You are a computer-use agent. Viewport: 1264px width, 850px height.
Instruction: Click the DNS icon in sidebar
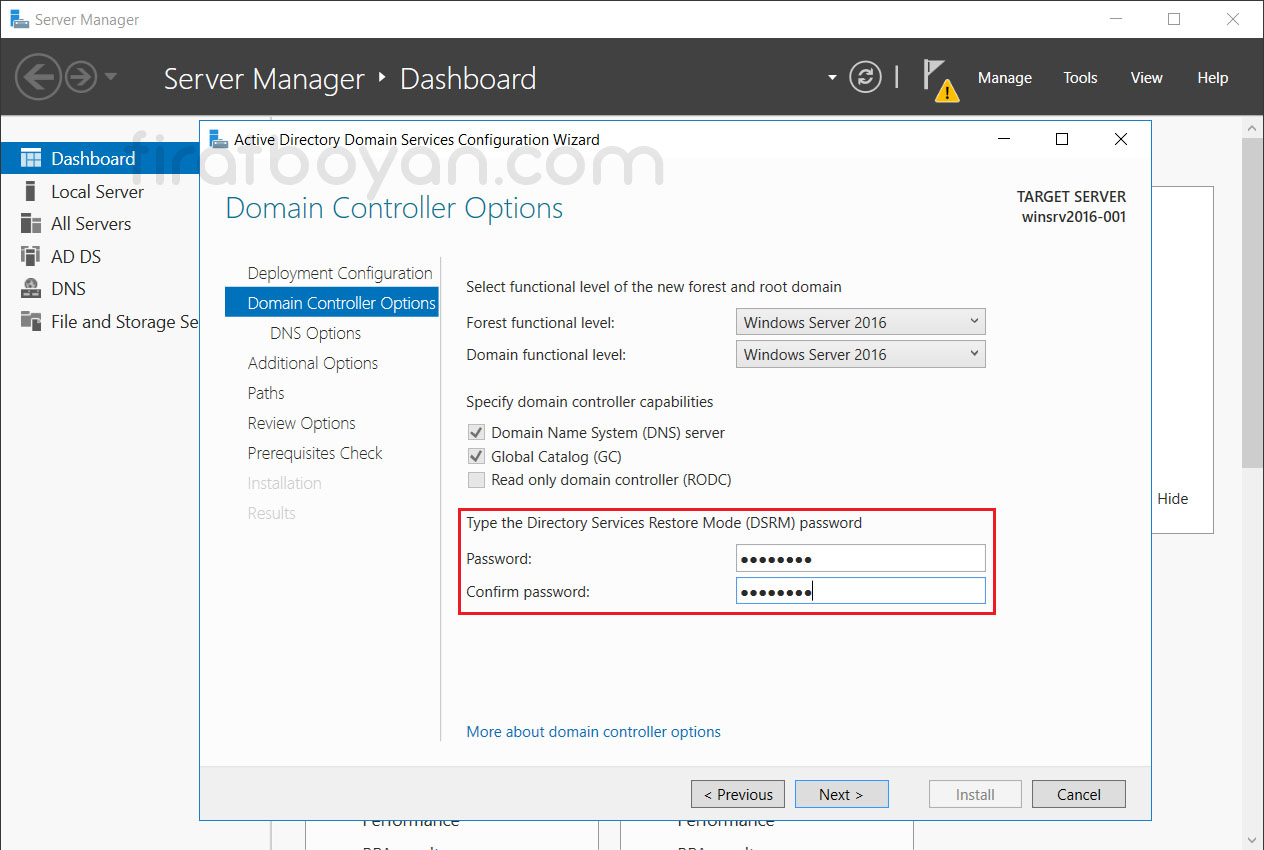(x=31, y=289)
